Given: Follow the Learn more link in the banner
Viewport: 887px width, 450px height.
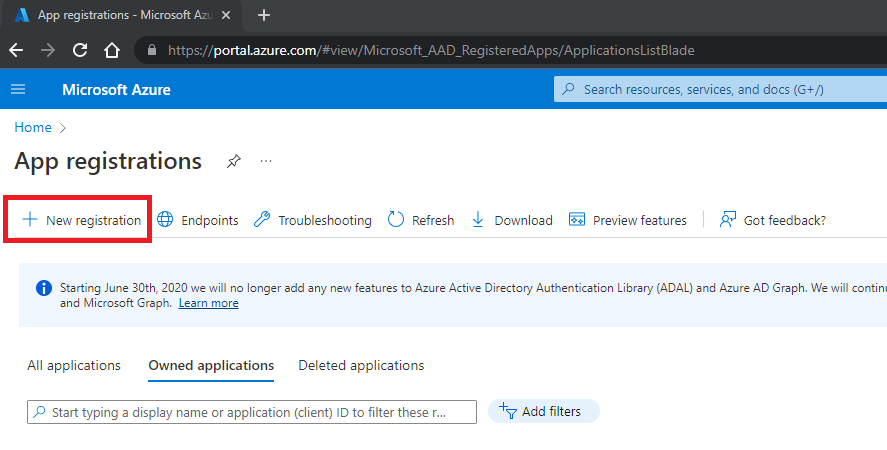Looking at the screenshot, I should point(209,303).
